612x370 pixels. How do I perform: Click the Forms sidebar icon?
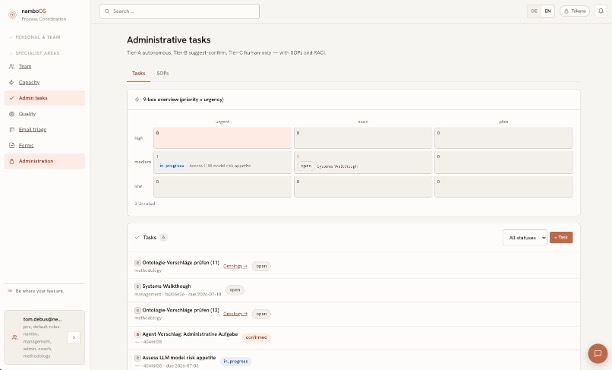12,145
